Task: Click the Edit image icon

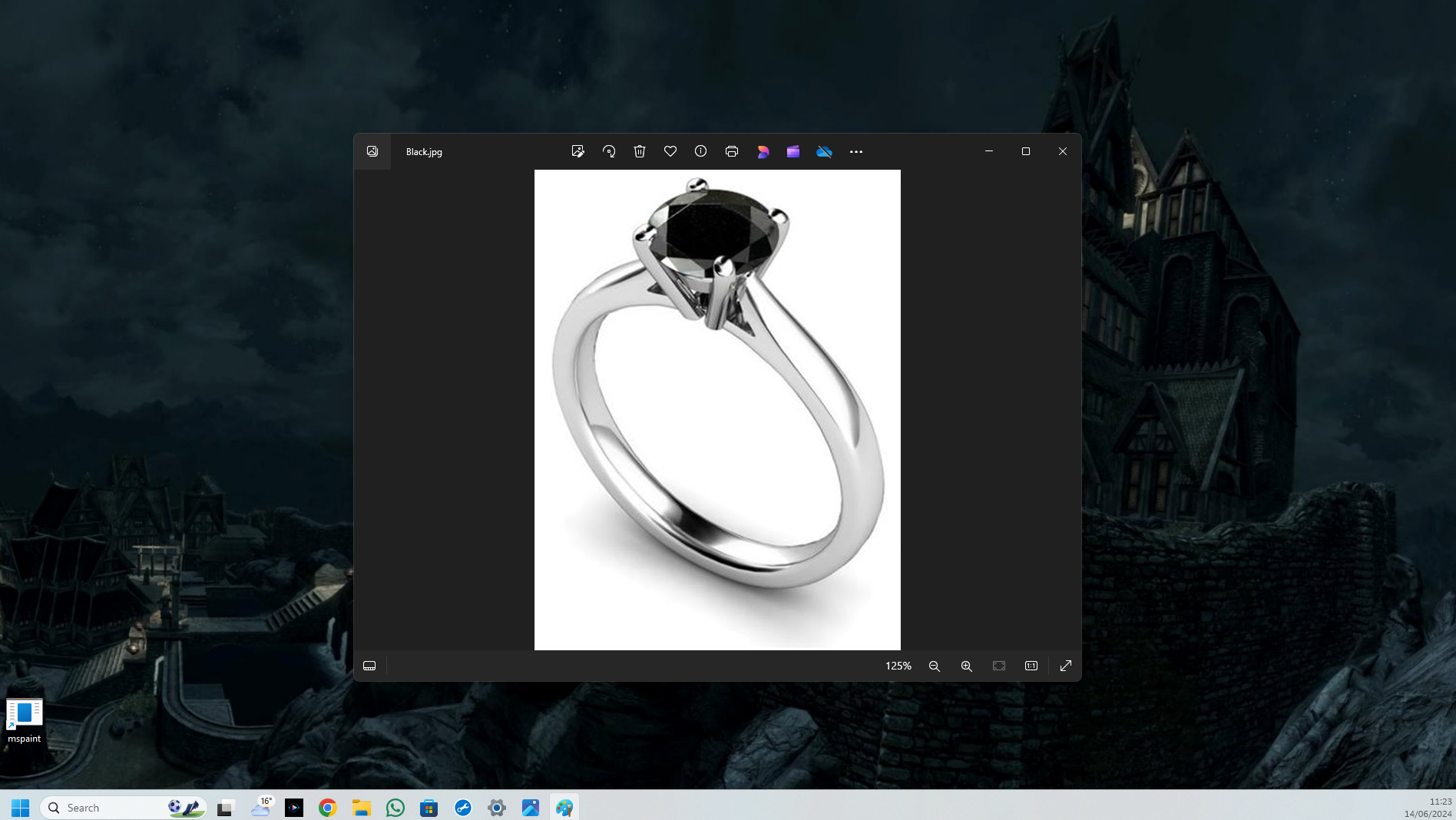Action: [577, 151]
